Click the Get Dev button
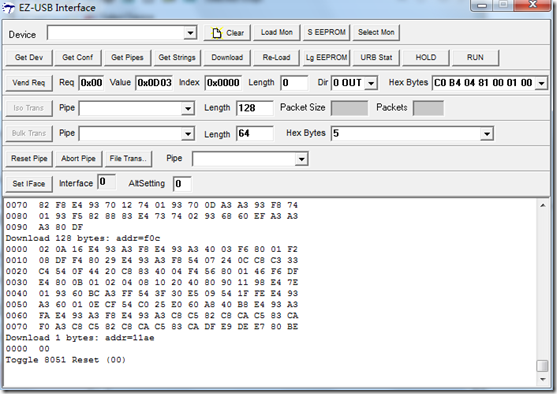Viewport: 557px width, 394px height. pyautogui.click(x=29, y=58)
